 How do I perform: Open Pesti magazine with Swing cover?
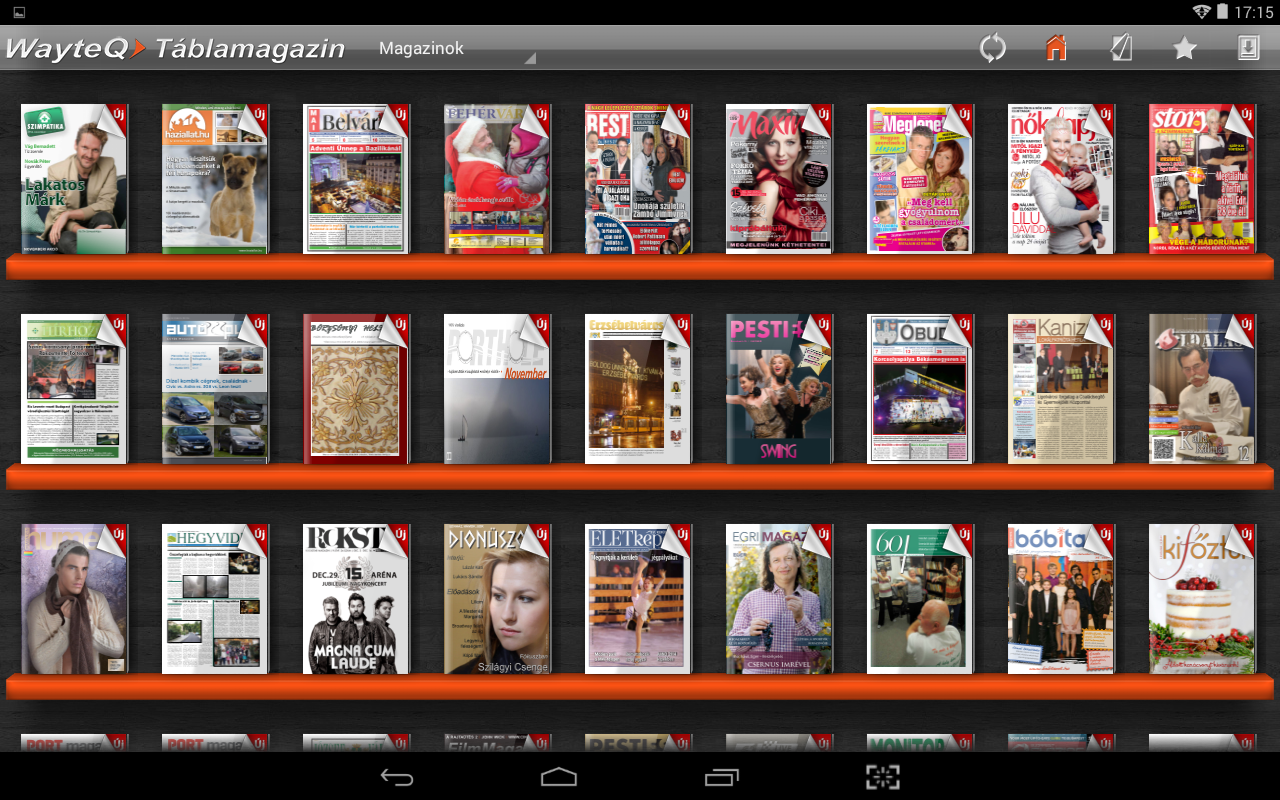pyautogui.click(x=779, y=389)
